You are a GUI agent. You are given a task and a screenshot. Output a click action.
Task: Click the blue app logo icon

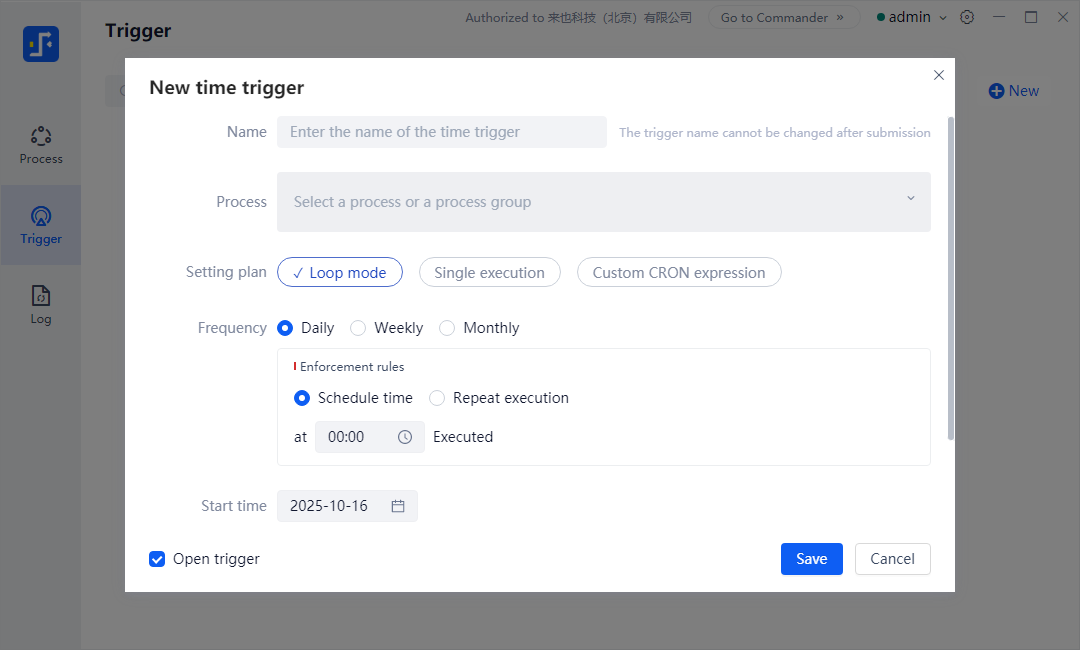(41, 44)
